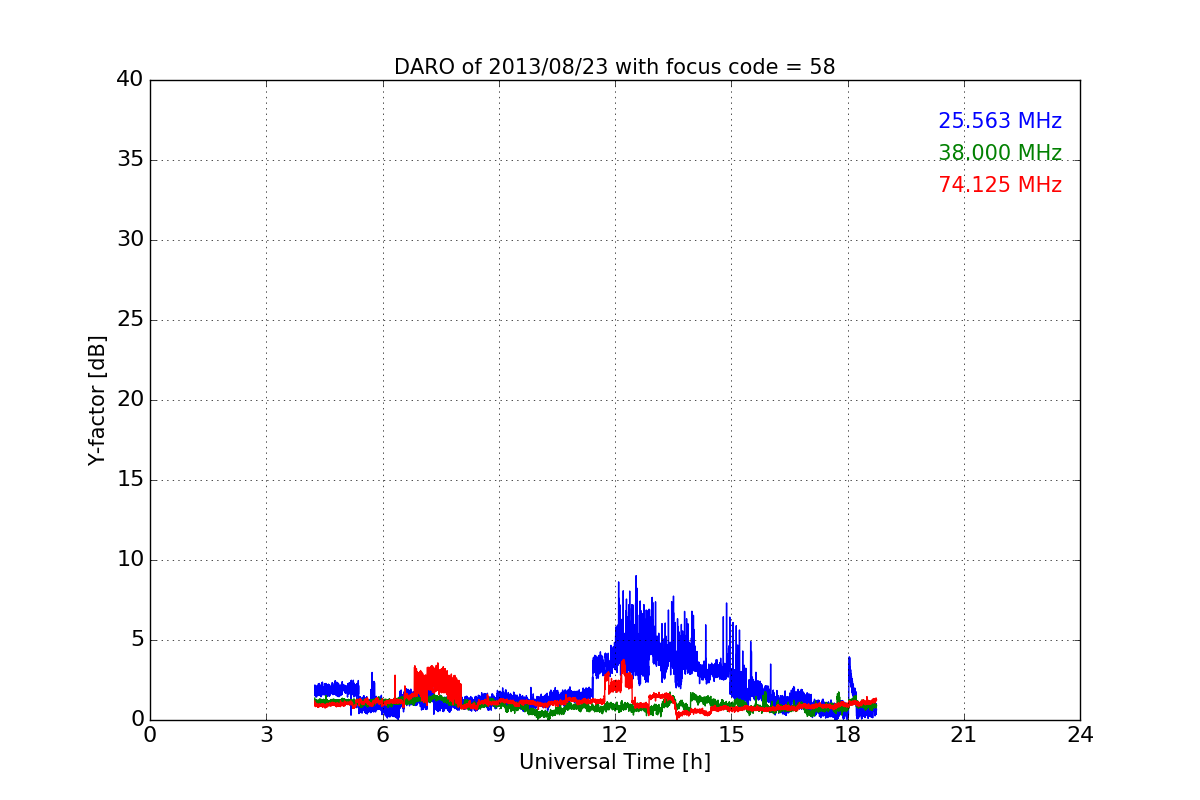Click the x-axis tick label '24'
Viewport: 1200px width, 800px height.
pos(1080,735)
